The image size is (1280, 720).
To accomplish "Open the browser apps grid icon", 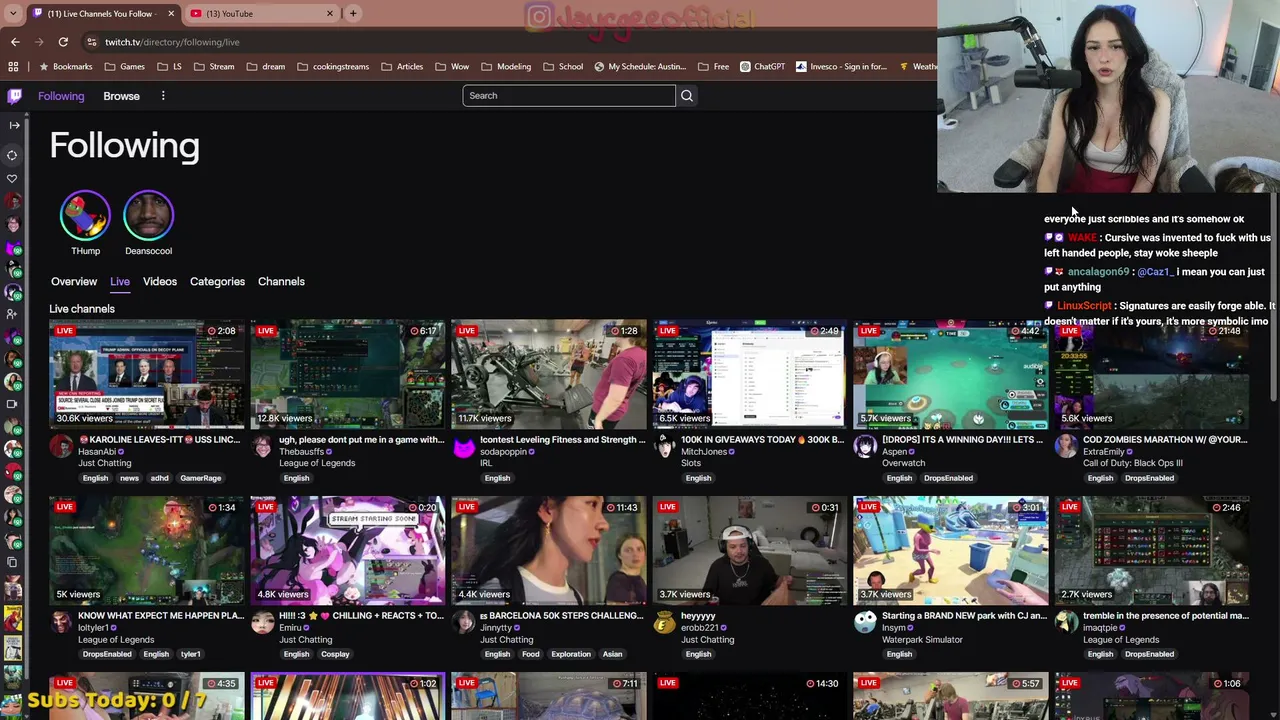I will pos(13,67).
